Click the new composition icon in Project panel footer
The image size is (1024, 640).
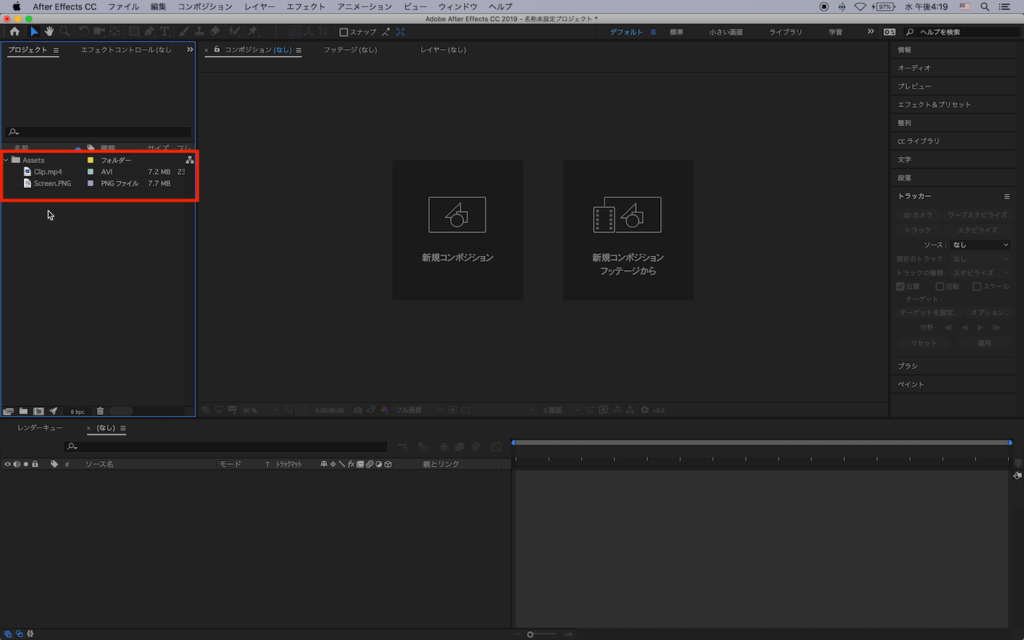coord(38,411)
